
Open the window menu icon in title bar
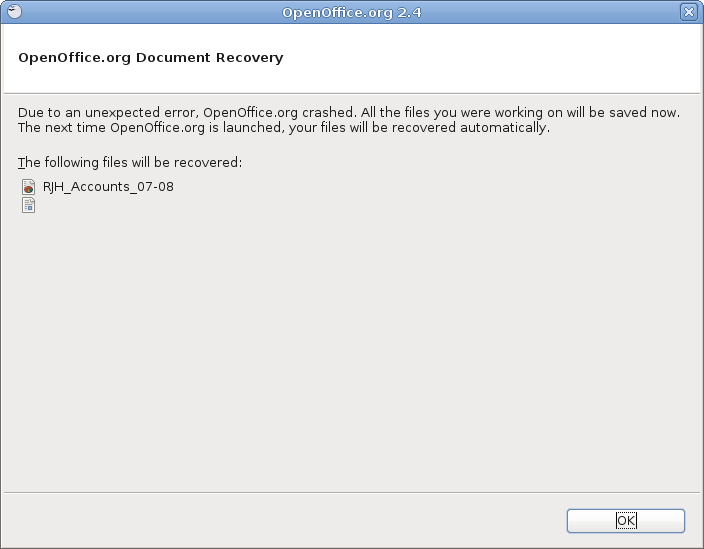(14, 12)
